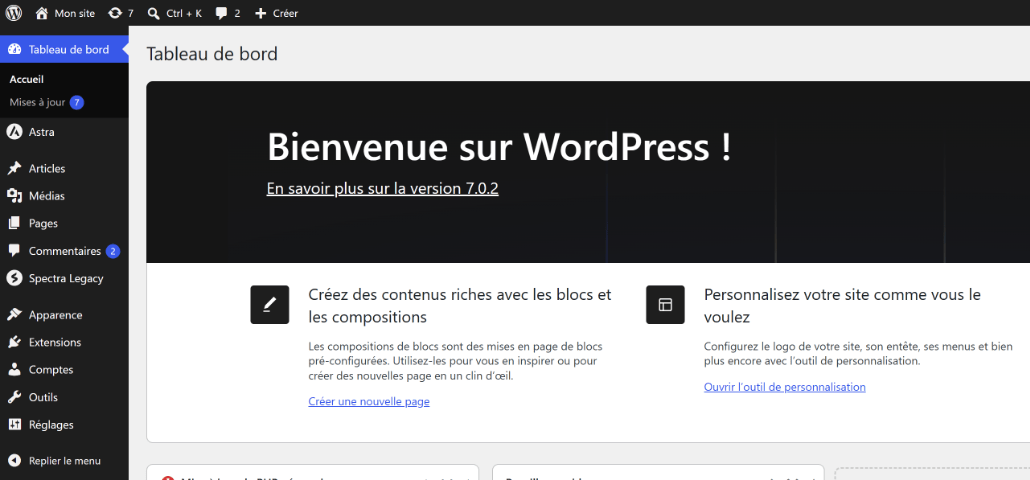Click the Médias icon in sidebar
The width and height of the screenshot is (1030, 480).
point(14,196)
